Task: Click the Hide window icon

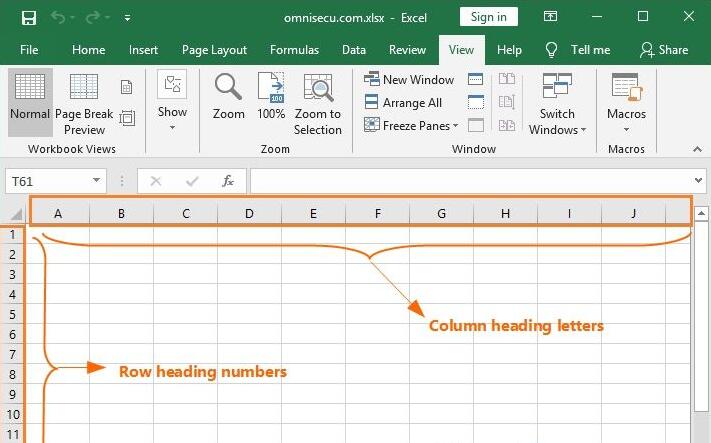Action: click(x=476, y=102)
